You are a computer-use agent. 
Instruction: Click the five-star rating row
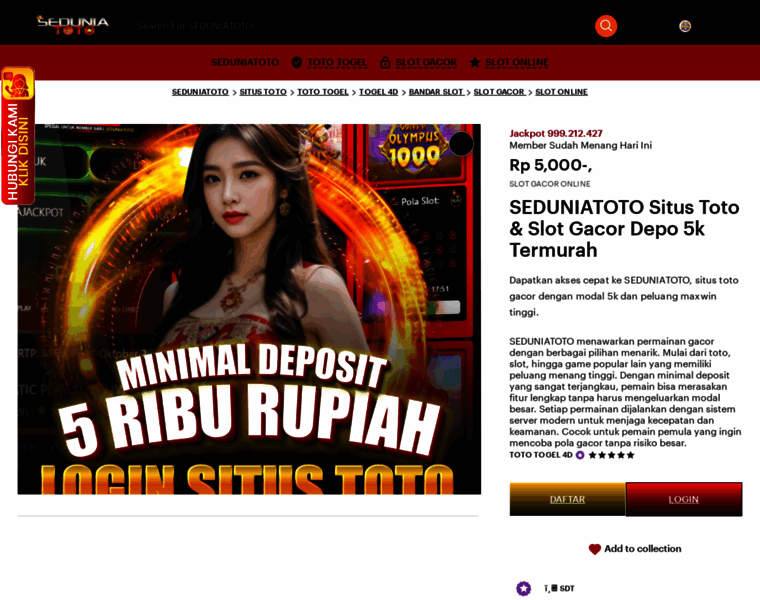click(611, 455)
